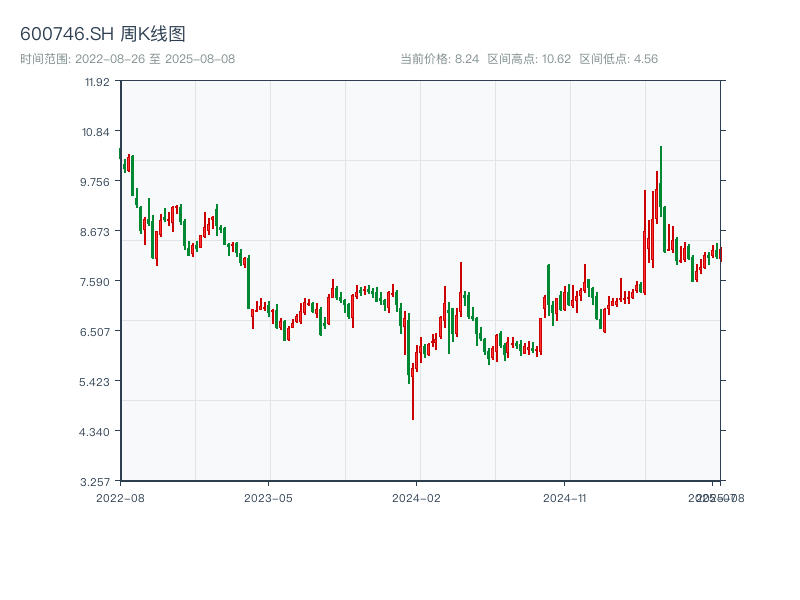Click the 10.84 y-axis tick label
Viewport: 800px width, 600px height.
click(96, 132)
